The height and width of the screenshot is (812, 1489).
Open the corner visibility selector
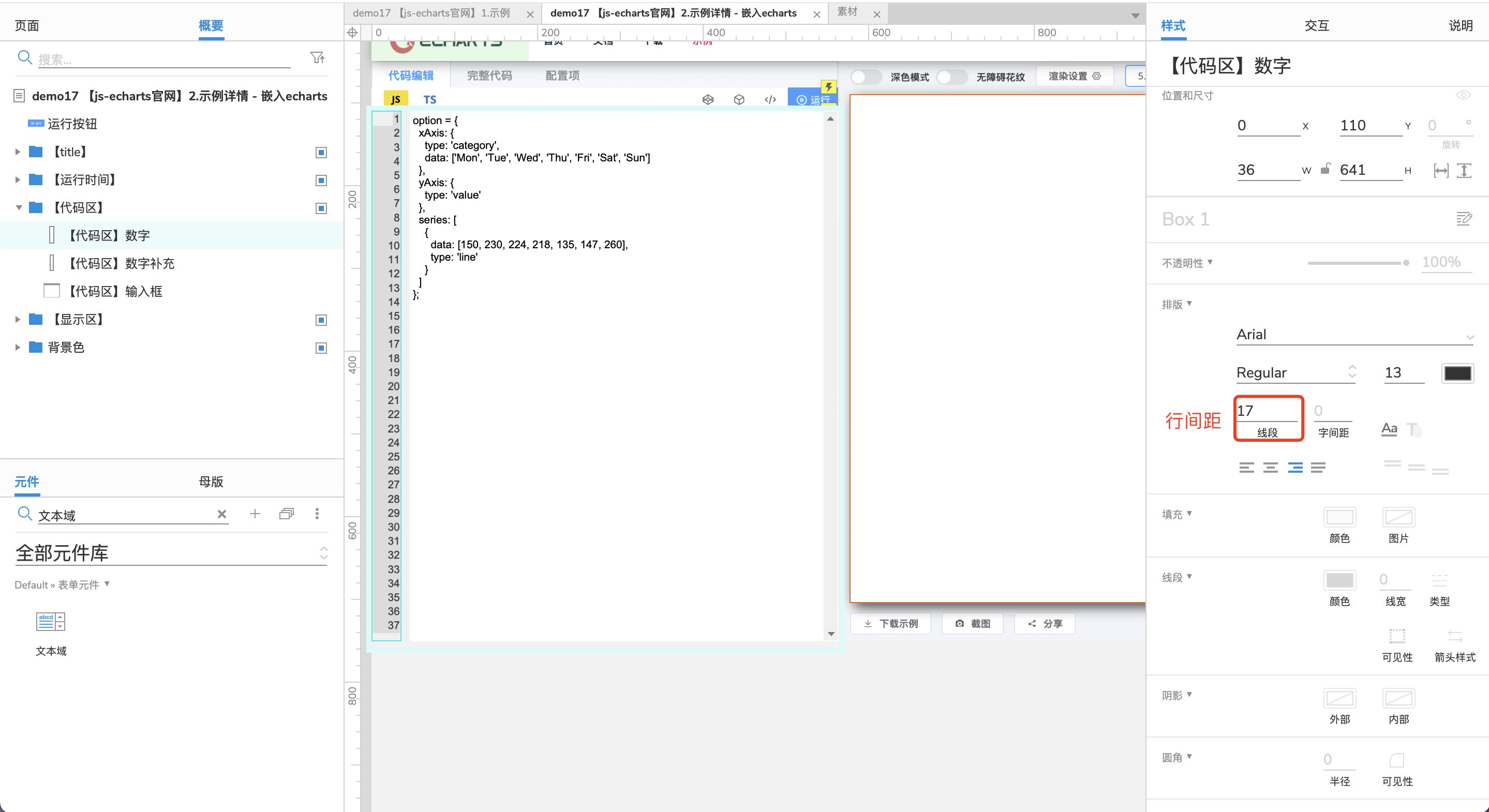coord(1396,760)
